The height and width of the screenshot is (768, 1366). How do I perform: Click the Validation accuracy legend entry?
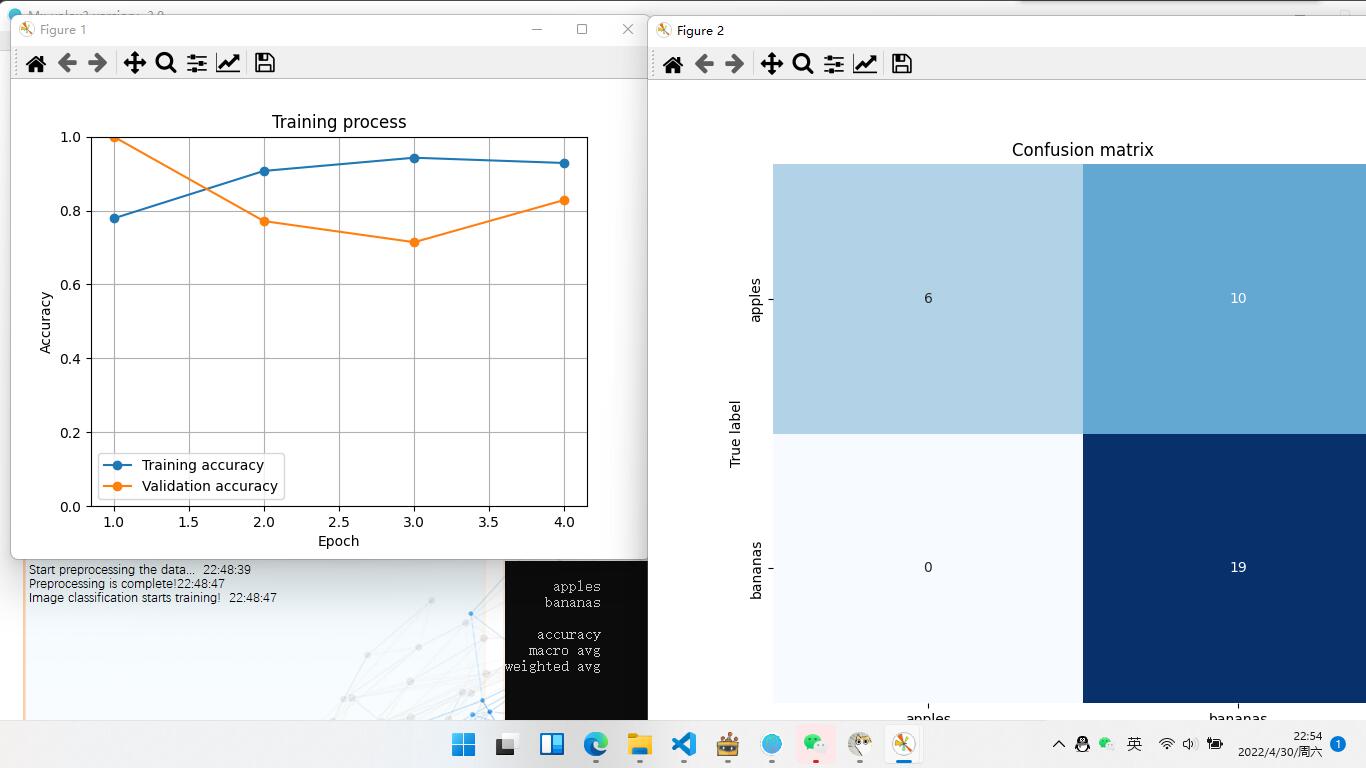pyautogui.click(x=191, y=486)
